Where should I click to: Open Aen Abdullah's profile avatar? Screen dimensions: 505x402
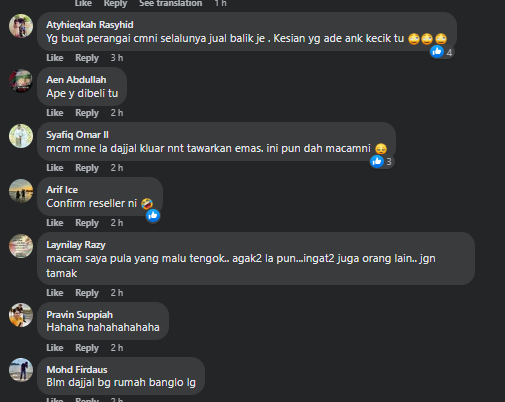[x=21, y=81]
